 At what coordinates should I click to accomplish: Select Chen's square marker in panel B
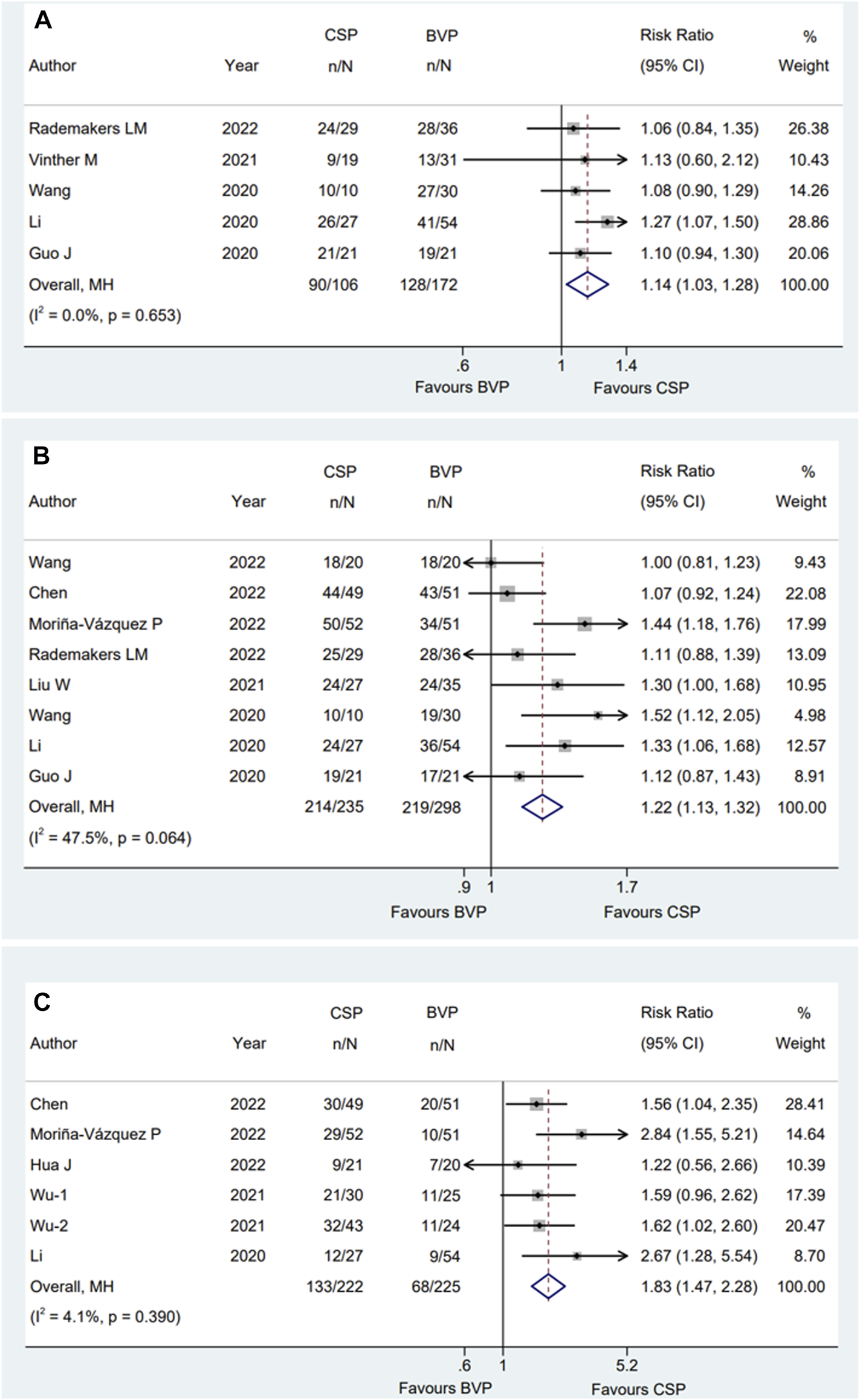click(x=507, y=593)
